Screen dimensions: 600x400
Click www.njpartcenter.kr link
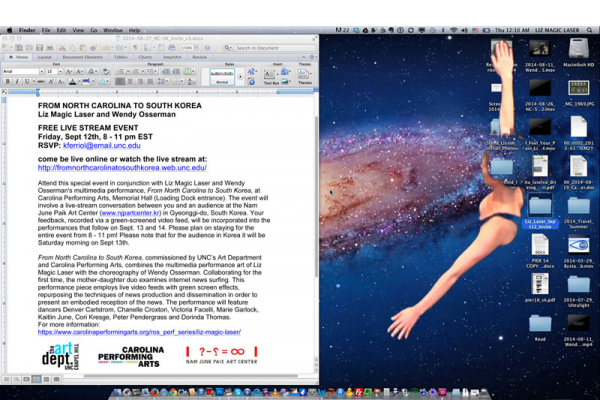click(130, 213)
